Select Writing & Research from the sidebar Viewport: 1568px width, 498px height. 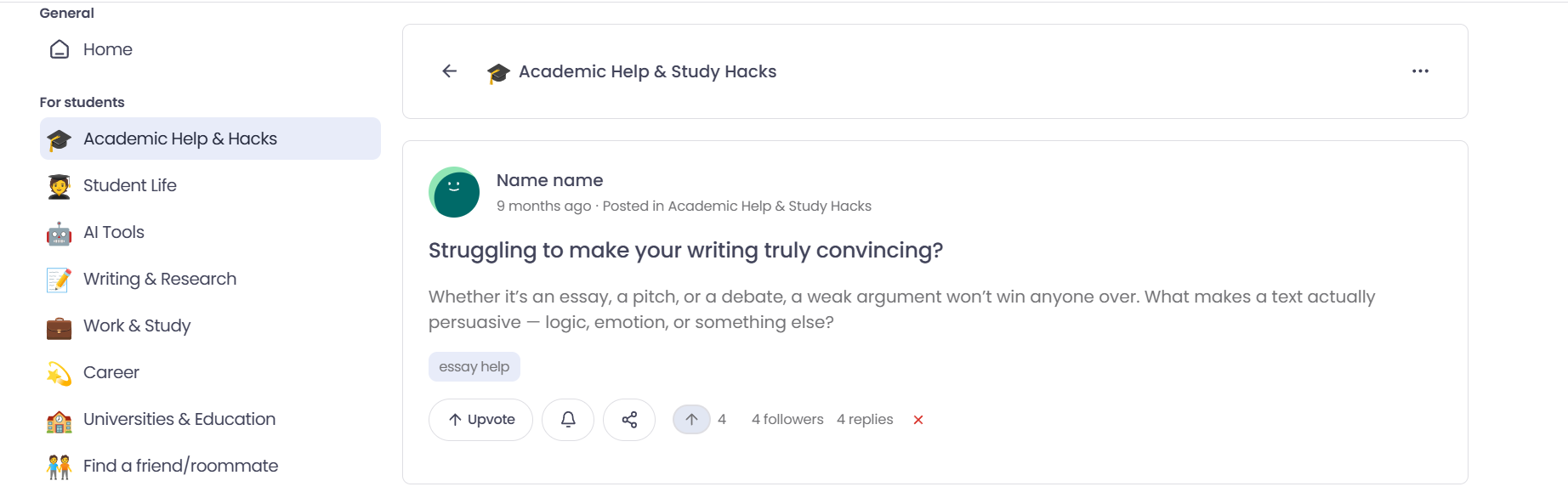(x=159, y=278)
